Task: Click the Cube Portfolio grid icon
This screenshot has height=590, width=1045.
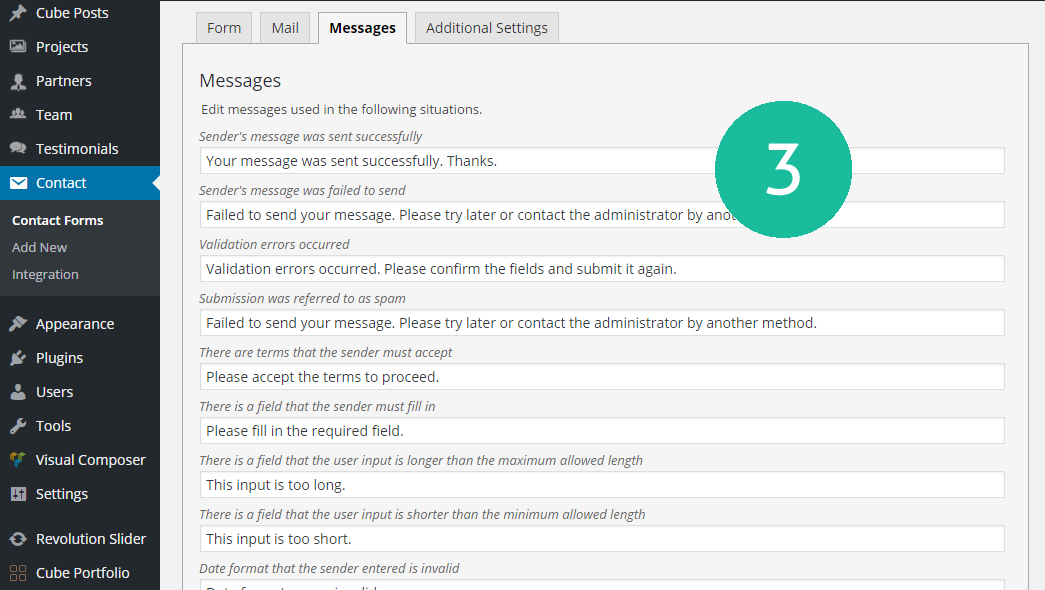Action: [x=18, y=573]
